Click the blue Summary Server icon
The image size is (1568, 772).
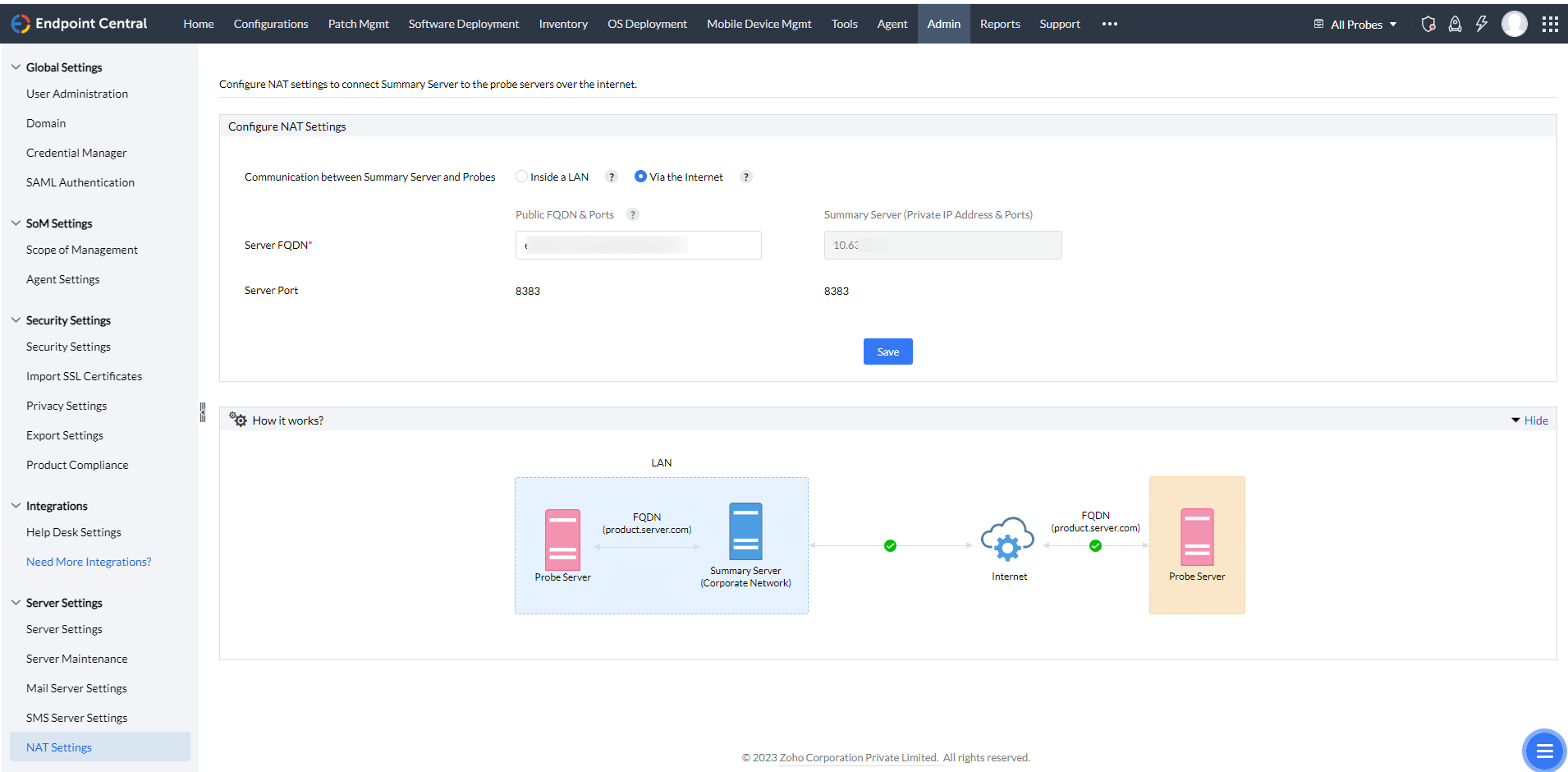point(745,531)
